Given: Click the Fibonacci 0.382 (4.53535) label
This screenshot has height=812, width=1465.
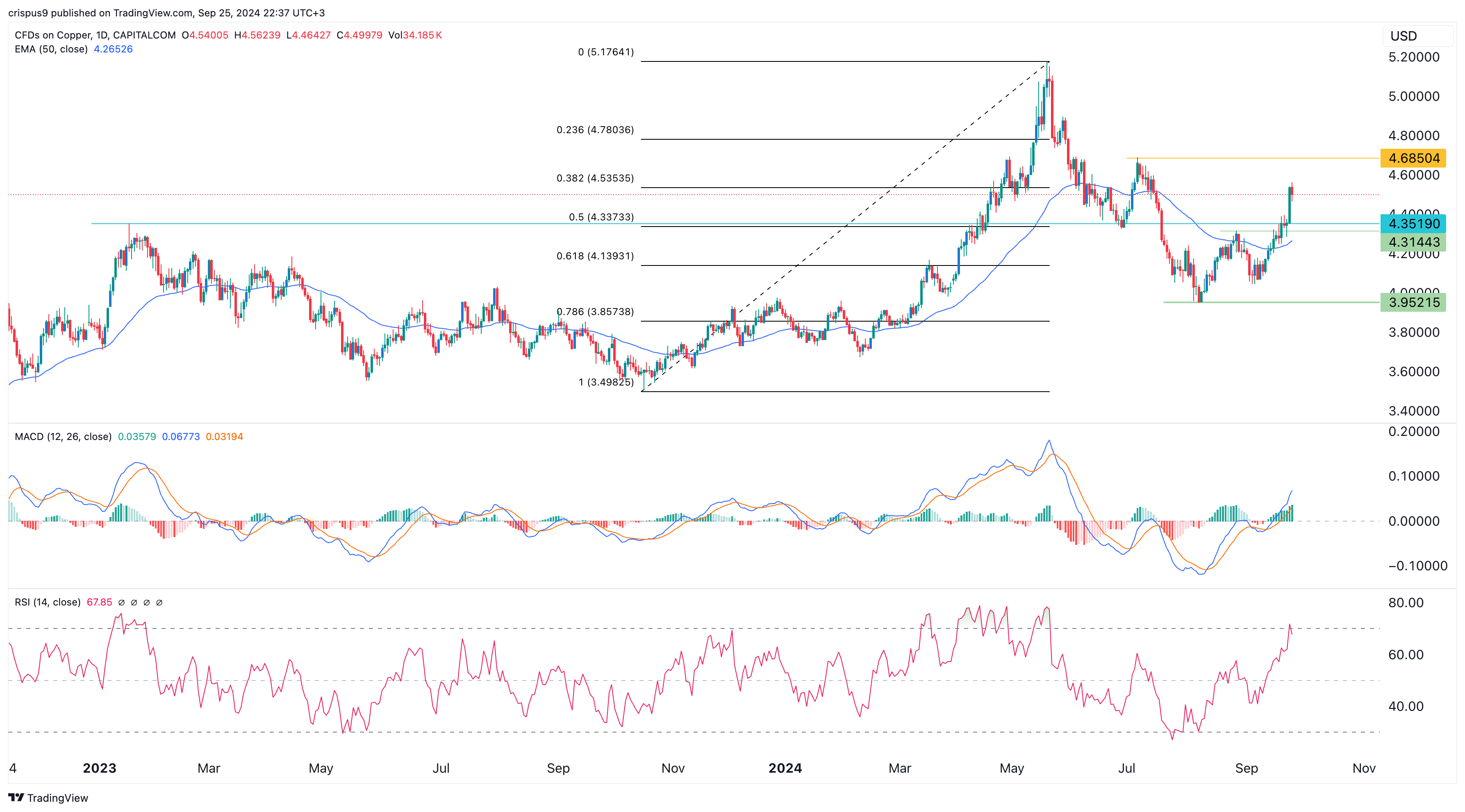Looking at the screenshot, I should 595,179.
